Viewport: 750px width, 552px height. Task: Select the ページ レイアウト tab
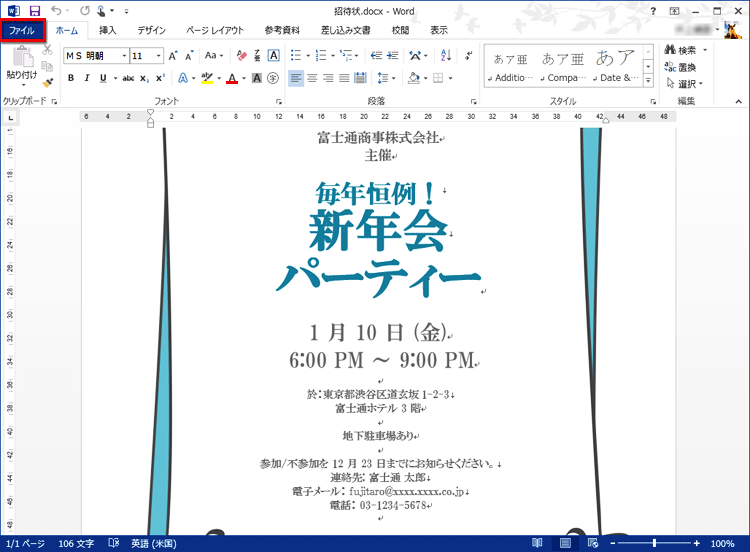pos(215,31)
